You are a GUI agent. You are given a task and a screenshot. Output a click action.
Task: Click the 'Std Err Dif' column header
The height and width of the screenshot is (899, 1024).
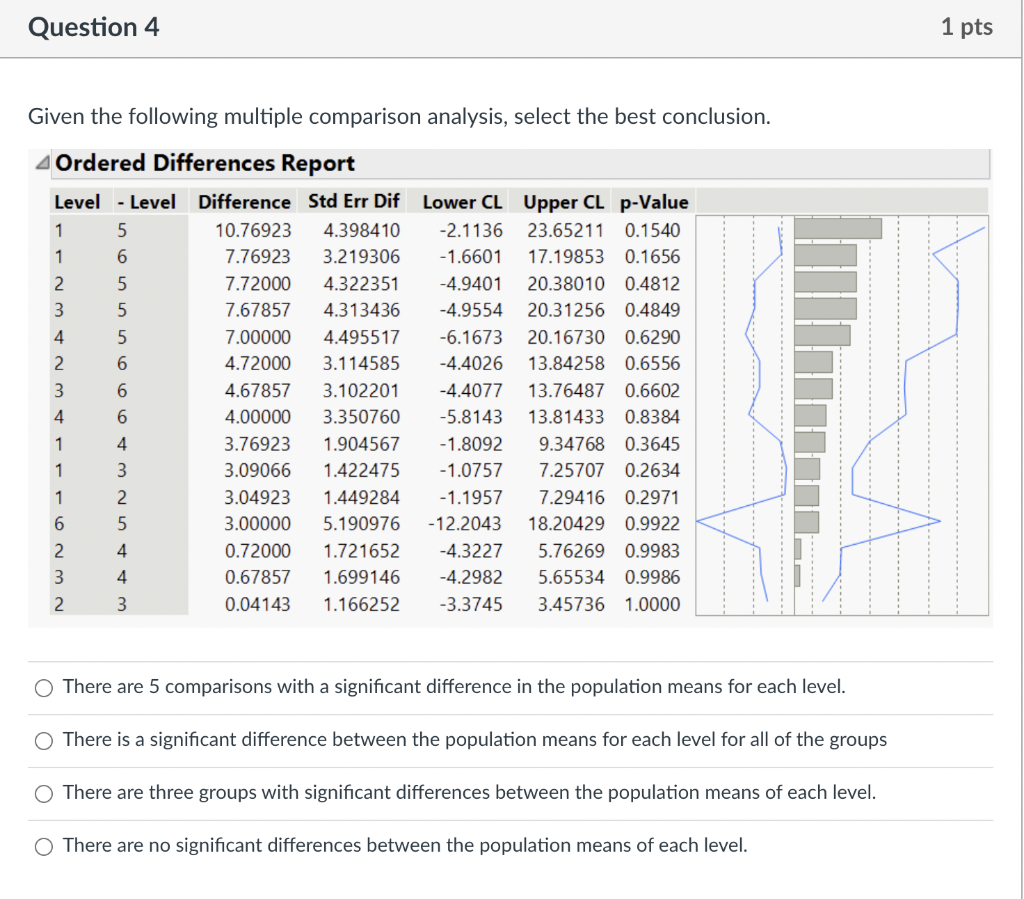[353, 201]
